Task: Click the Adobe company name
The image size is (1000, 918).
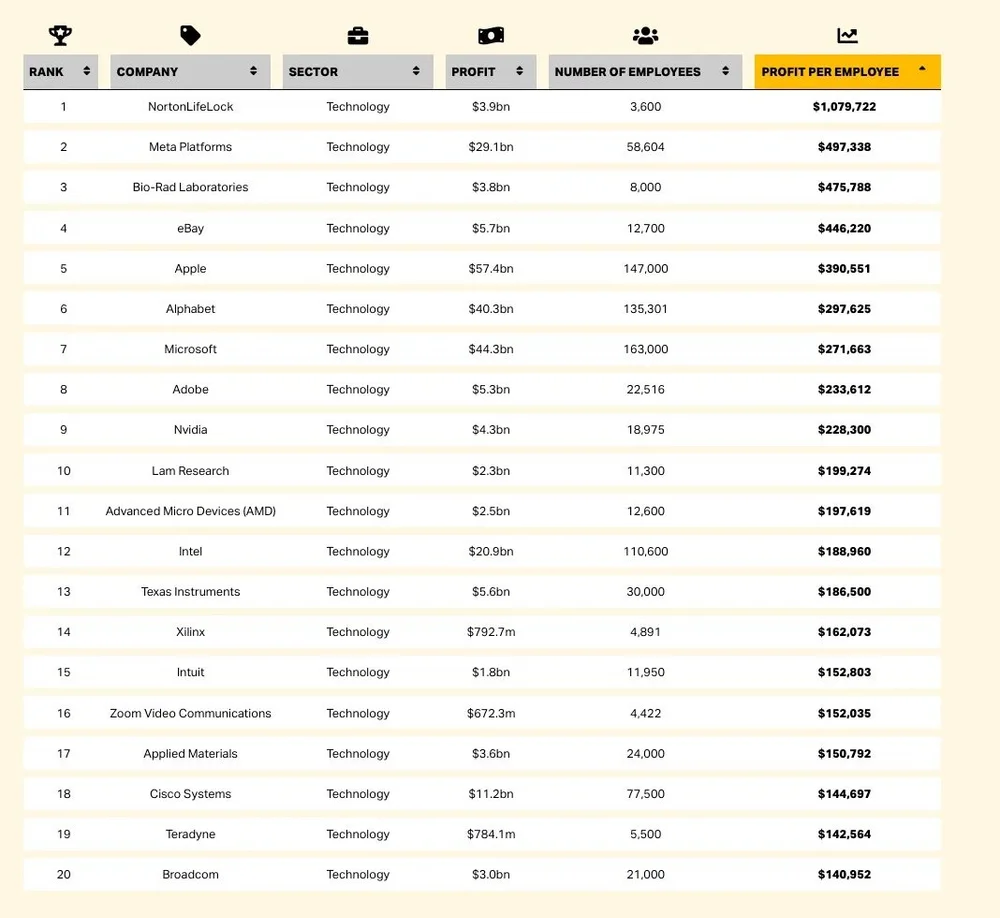Action: point(190,389)
